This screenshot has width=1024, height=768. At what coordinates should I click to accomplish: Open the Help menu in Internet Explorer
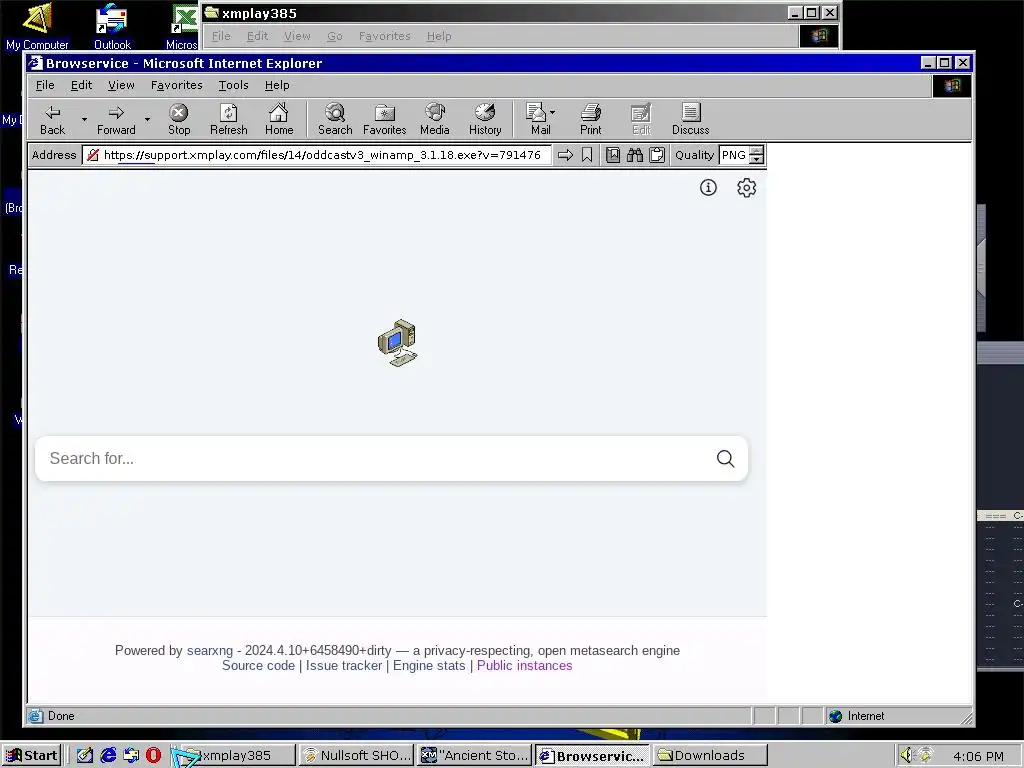pos(277,85)
